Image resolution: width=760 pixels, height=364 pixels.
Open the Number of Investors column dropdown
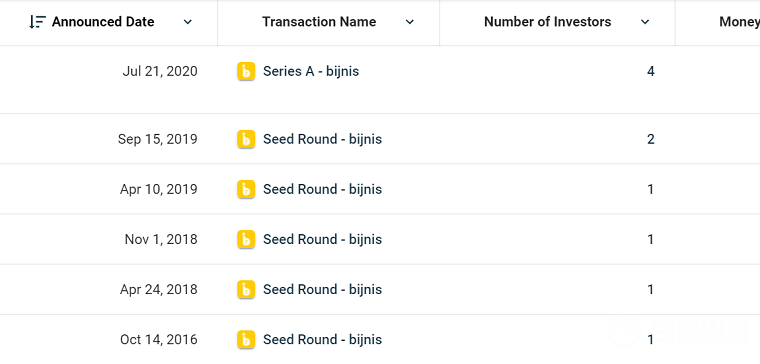click(645, 22)
